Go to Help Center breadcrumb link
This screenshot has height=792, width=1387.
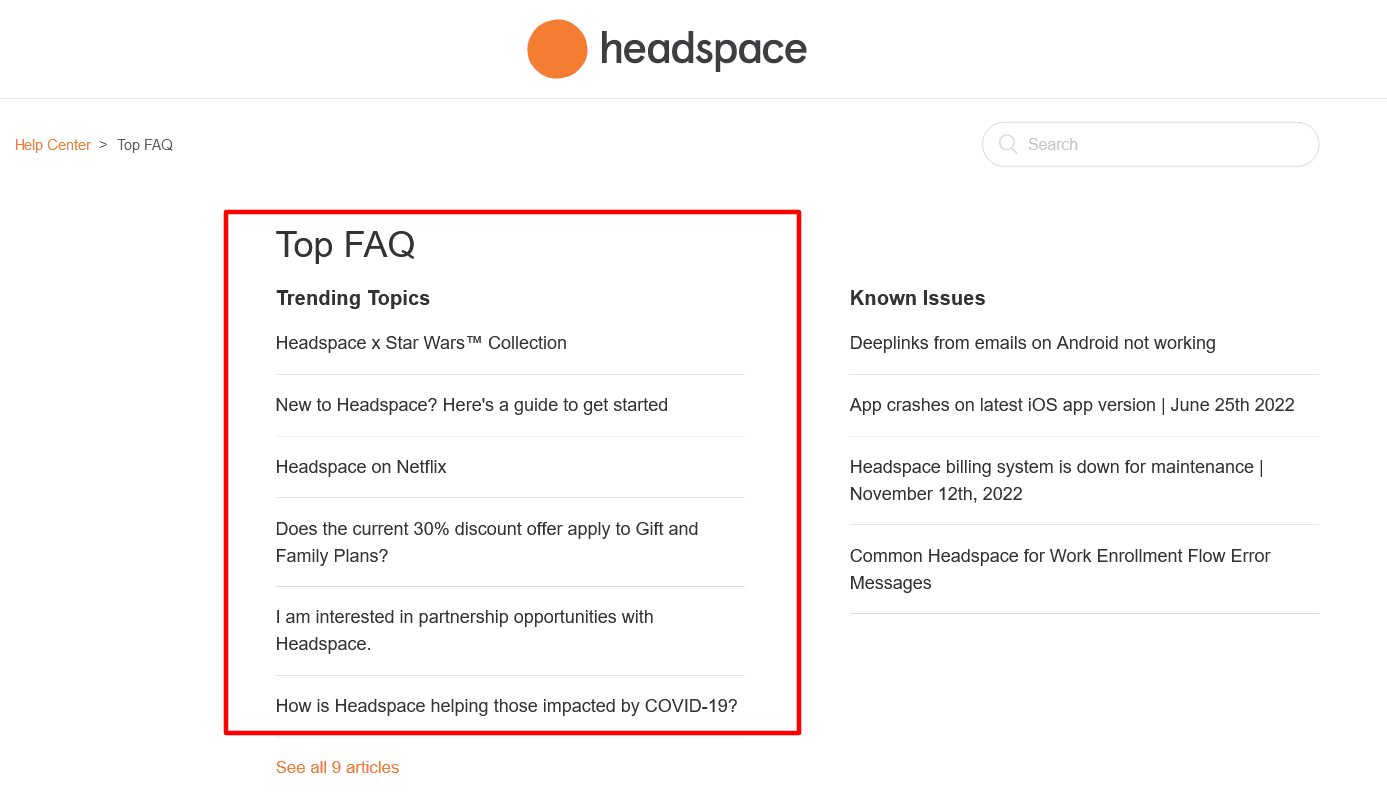coord(53,145)
